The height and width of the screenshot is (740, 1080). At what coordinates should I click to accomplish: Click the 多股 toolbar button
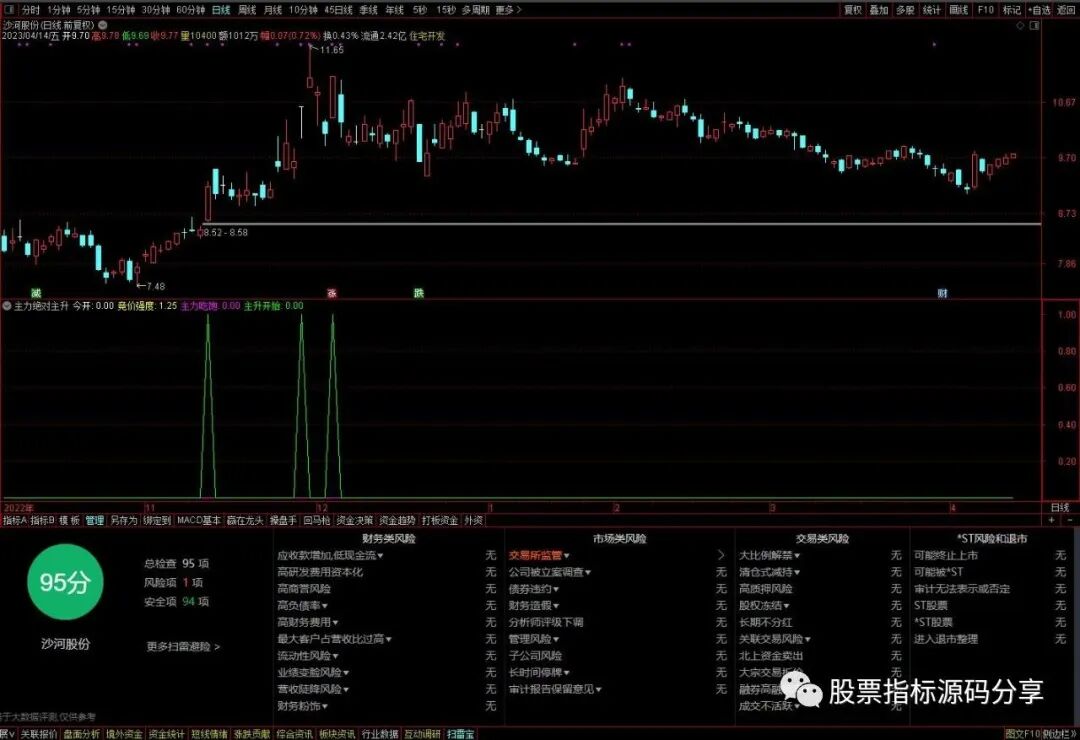(905, 10)
